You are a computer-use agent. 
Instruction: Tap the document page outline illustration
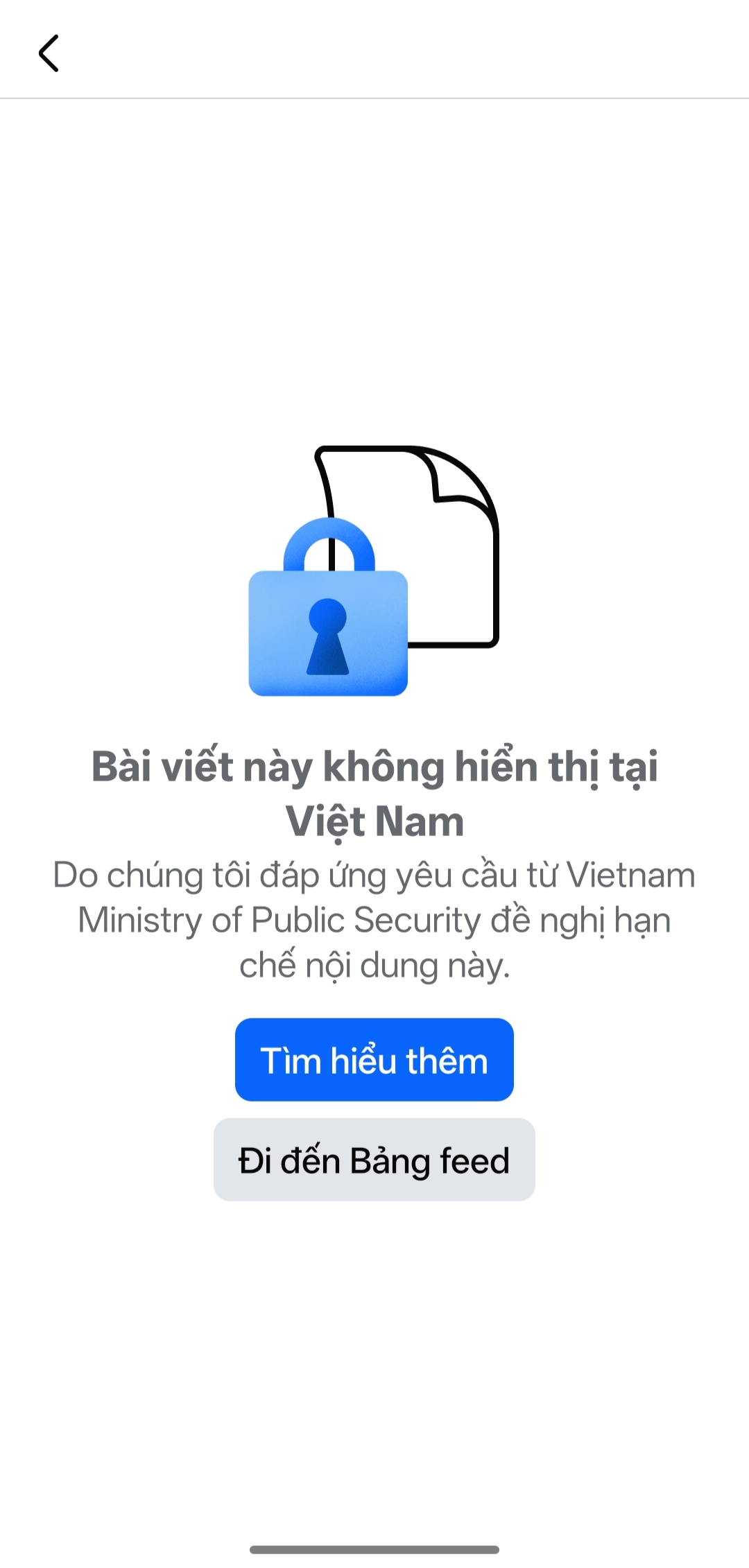pos(409,546)
